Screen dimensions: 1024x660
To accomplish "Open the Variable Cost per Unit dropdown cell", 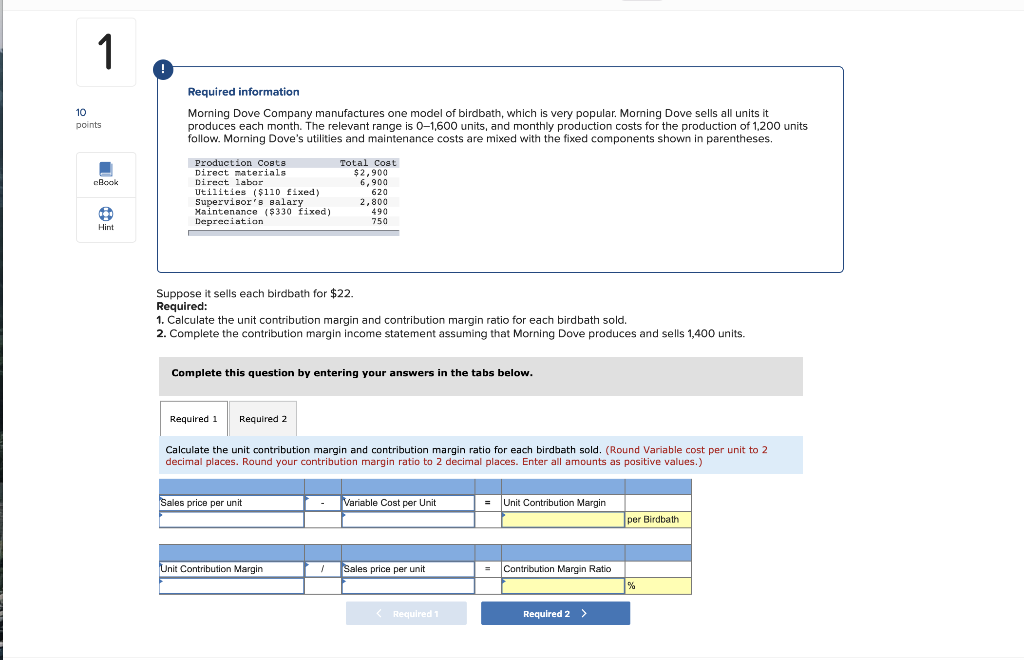I will (408, 502).
